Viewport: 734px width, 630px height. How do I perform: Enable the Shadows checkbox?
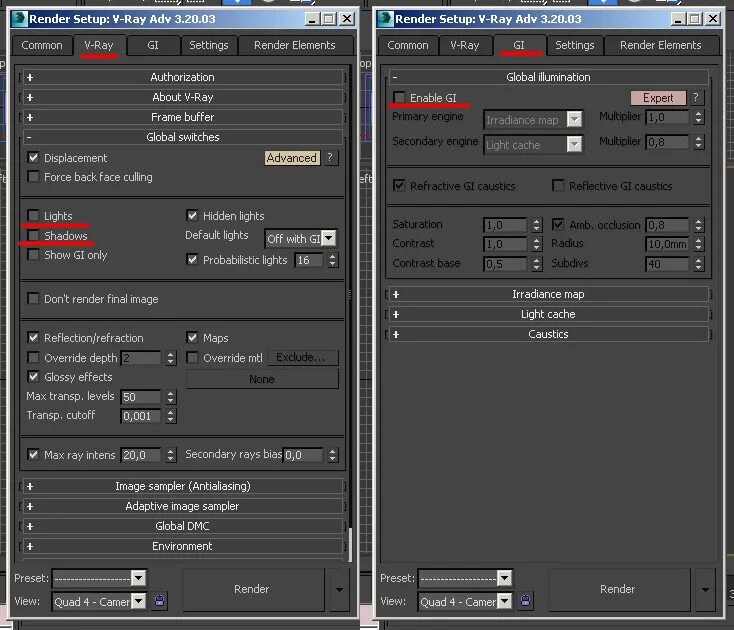pos(33,235)
